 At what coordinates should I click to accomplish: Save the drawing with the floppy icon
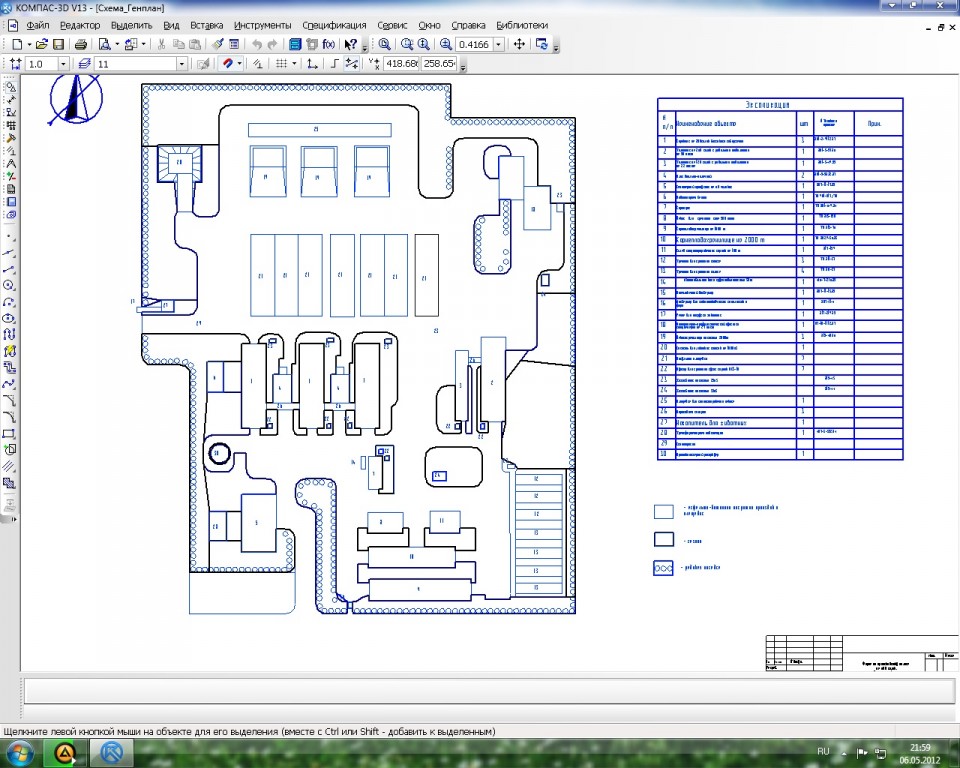58,44
